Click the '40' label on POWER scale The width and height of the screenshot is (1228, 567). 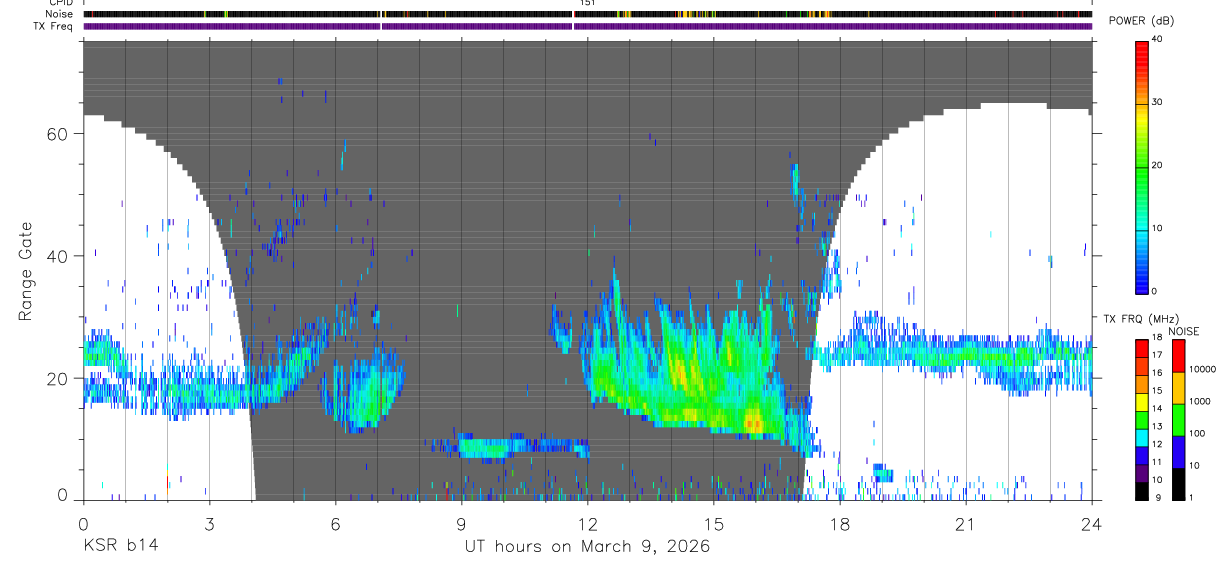click(1157, 39)
